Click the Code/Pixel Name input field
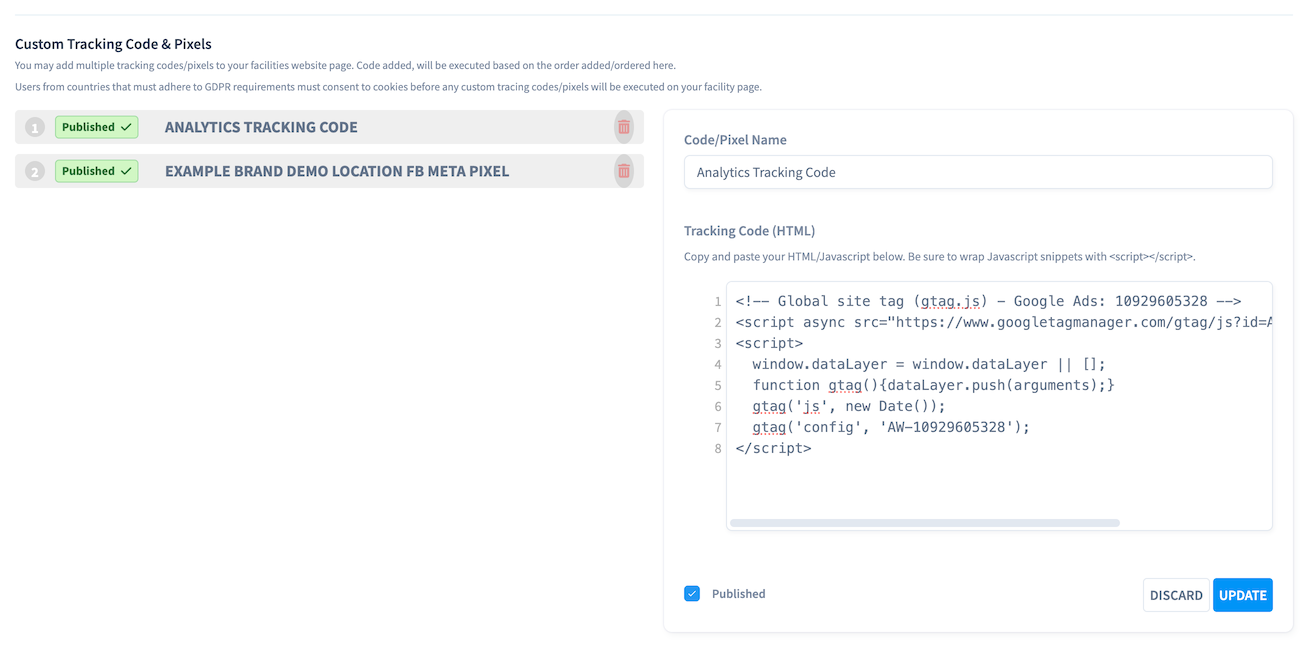Viewport: 1310px width, 647px height. tap(977, 172)
